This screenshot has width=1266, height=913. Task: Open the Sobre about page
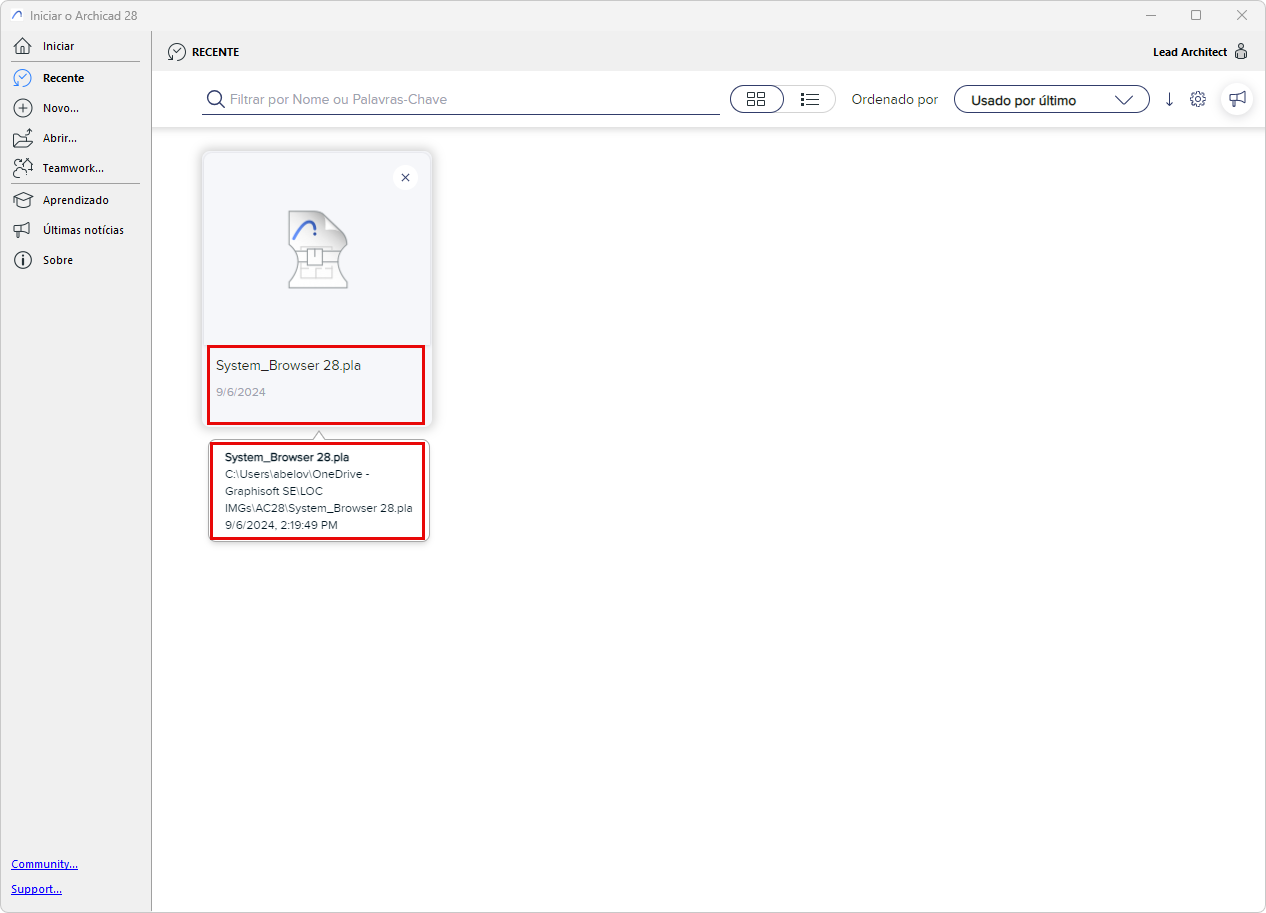click(x=58, y=260)
